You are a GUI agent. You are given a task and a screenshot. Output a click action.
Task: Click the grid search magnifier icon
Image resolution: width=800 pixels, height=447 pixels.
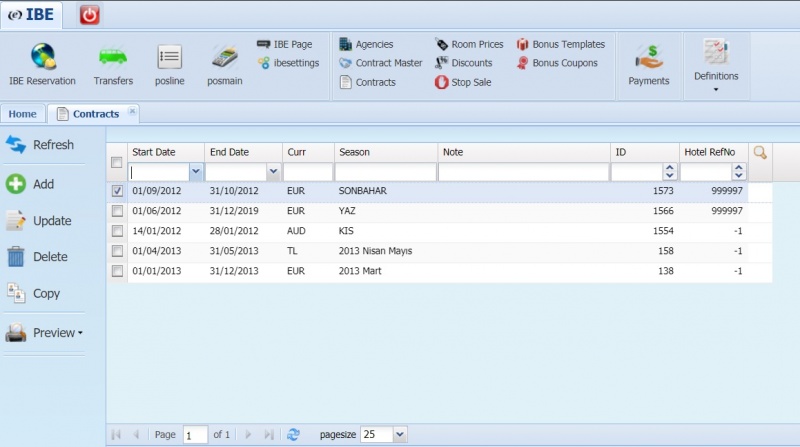[760, 152]
